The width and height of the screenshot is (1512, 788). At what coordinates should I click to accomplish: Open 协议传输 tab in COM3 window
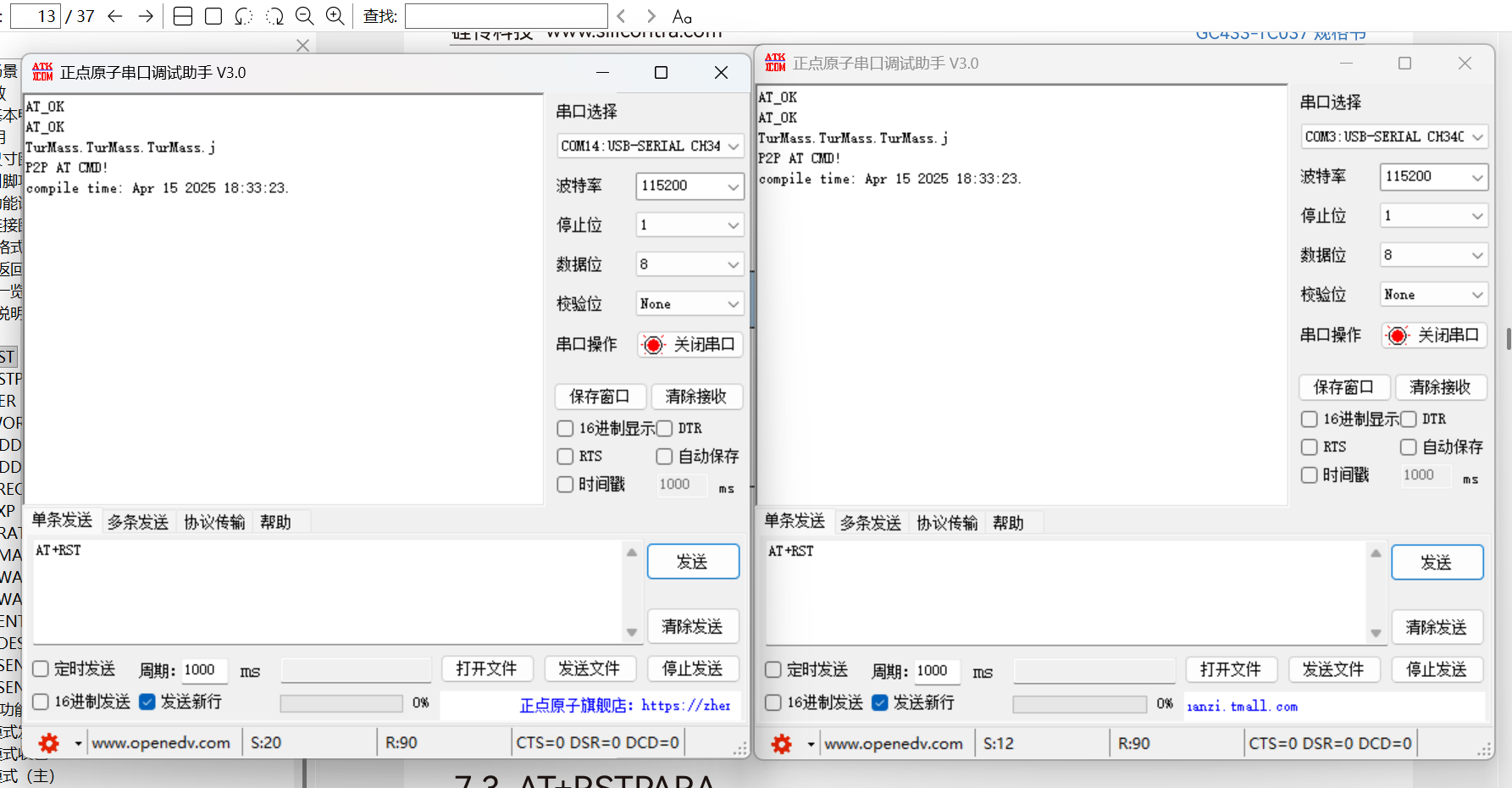pos(947,523)
